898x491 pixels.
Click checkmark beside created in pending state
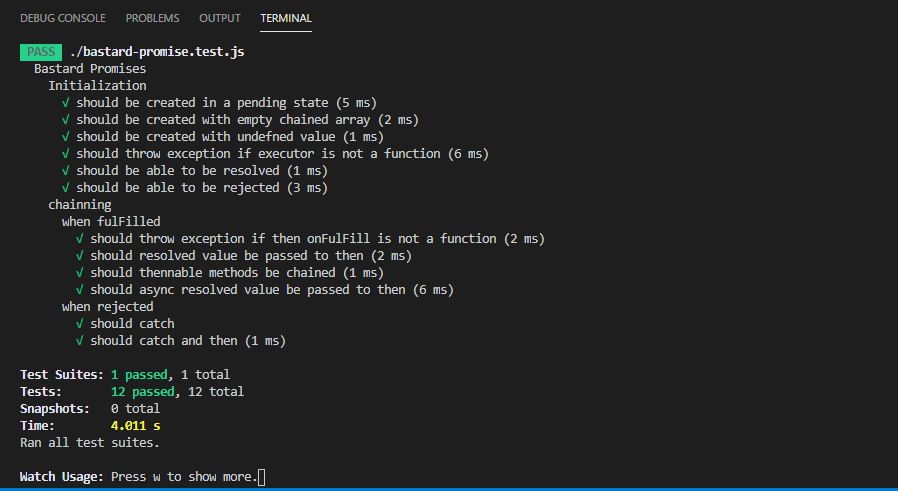point(65,103)
